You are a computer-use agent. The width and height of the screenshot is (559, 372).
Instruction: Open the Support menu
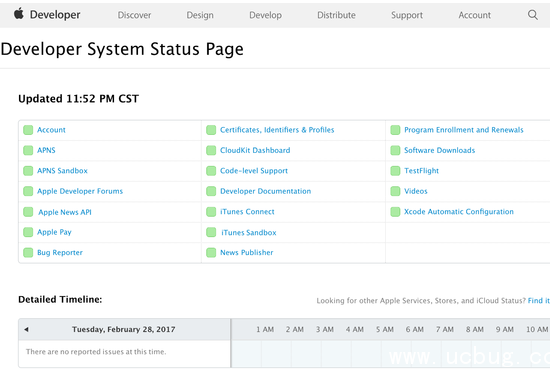coord(407,15)
